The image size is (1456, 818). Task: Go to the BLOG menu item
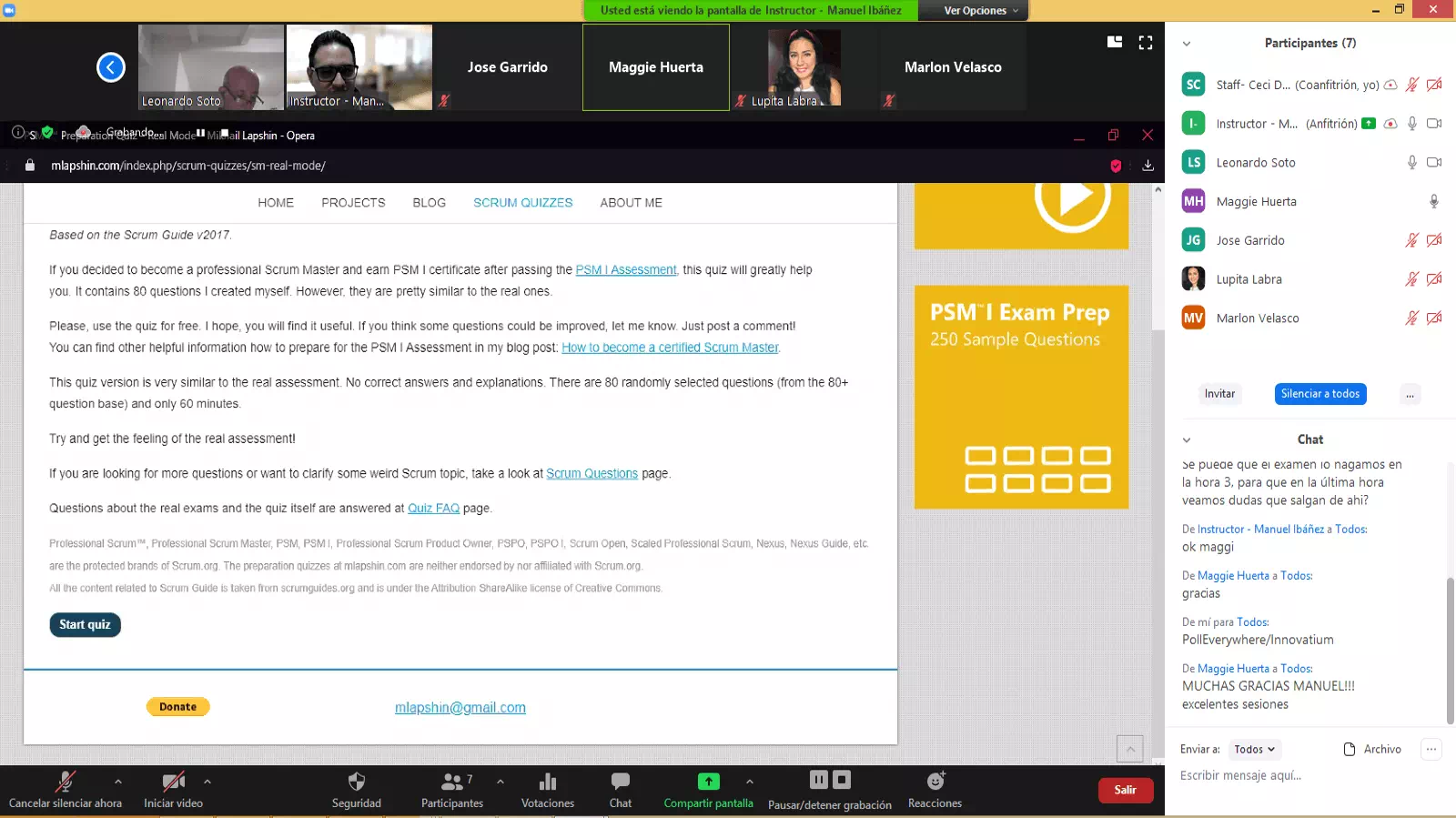click(x=429, y=203)
